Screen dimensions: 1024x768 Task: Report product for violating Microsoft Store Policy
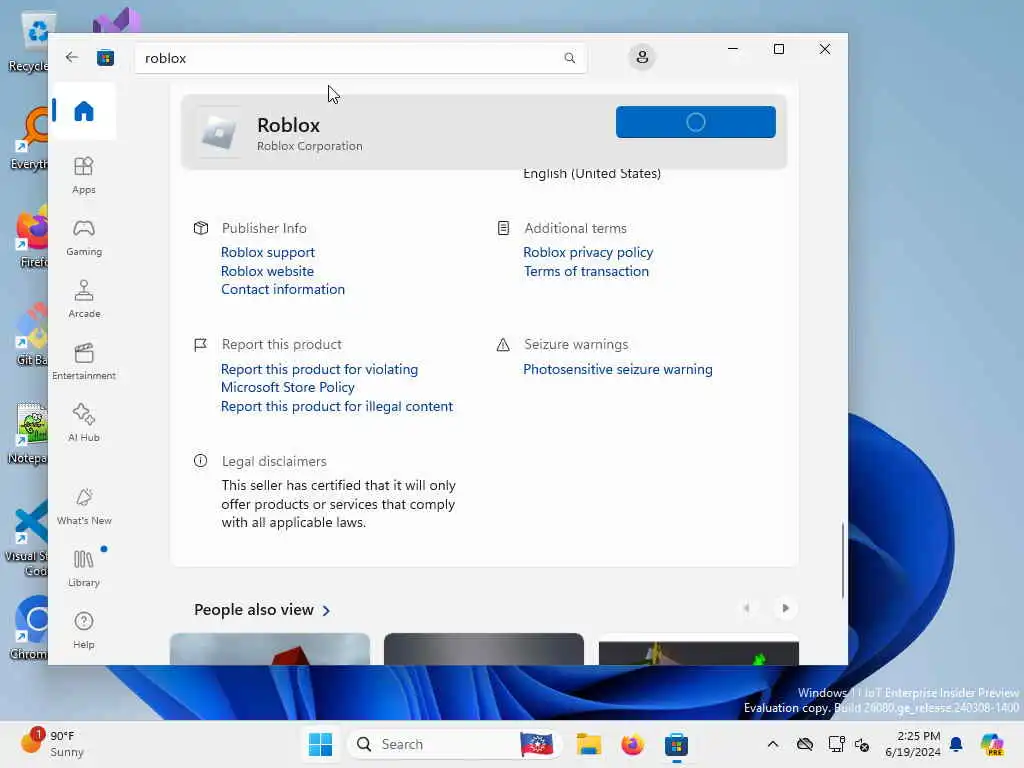pyautogui.click(x=319, y=378)
